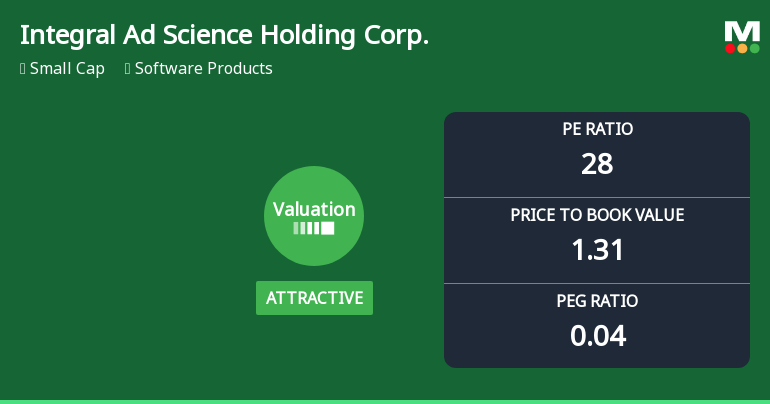Click the ATTRACTIVE badge
The height and width of the screenshot is (404, 770).
314,298
